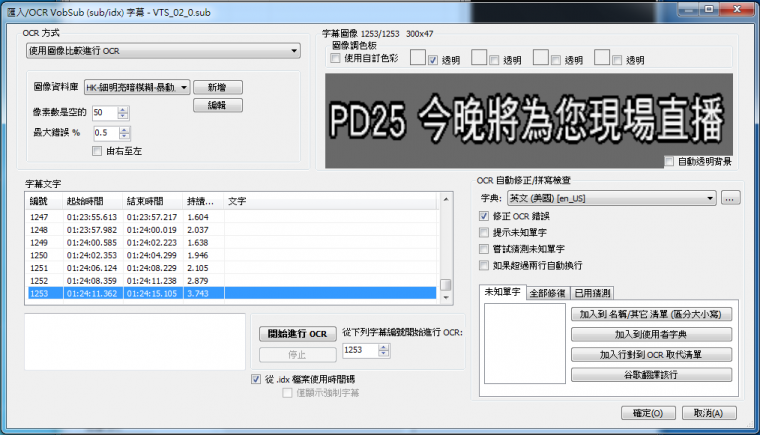Select subtitle row 1249
The image size is (760, 435).
tap(232, 242)
